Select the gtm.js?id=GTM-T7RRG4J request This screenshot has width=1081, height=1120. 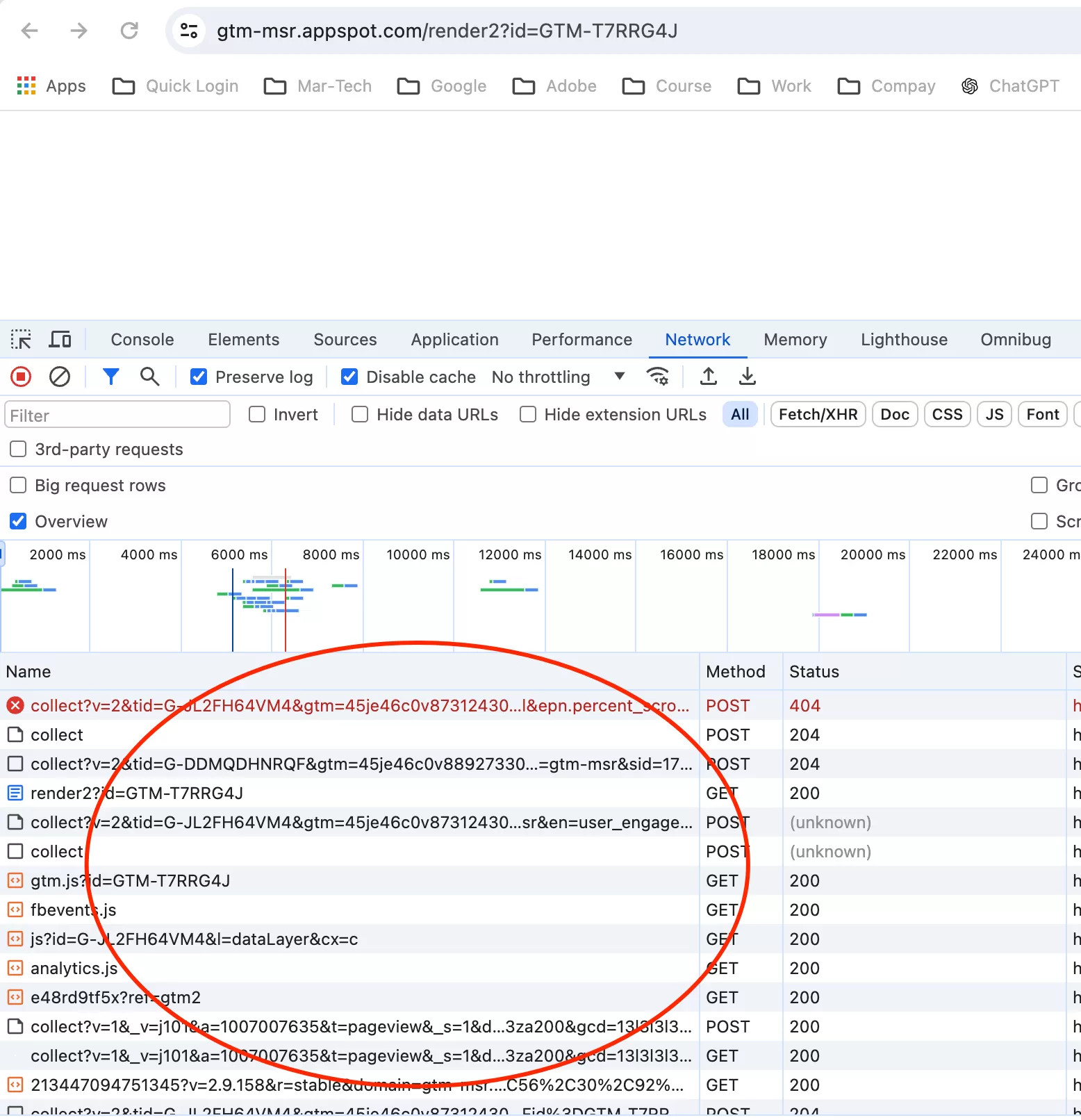[x=540, y=881]
